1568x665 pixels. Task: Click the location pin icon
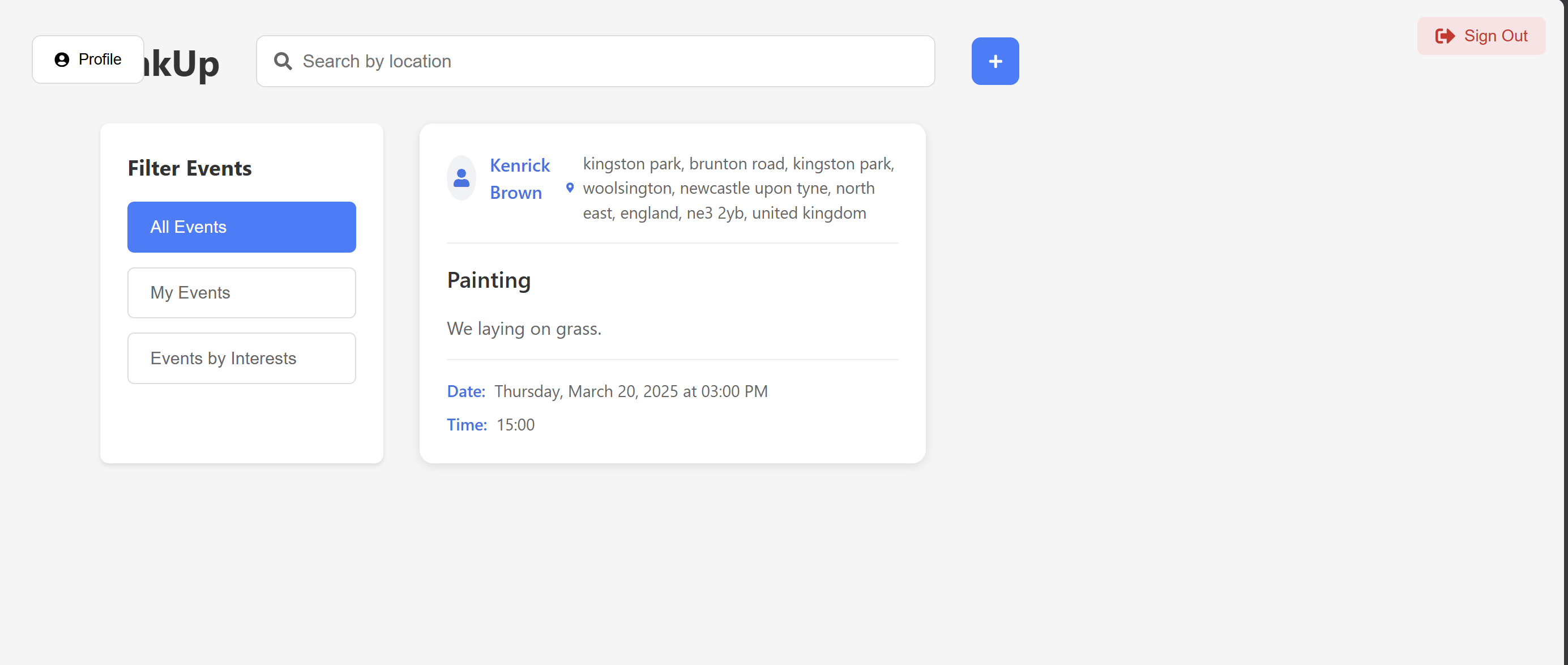coord(570,187)
